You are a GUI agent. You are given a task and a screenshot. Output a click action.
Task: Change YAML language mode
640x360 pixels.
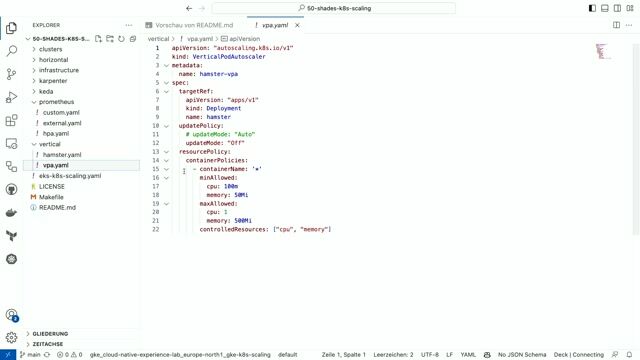pyautogui.click(x=468, y=355)
